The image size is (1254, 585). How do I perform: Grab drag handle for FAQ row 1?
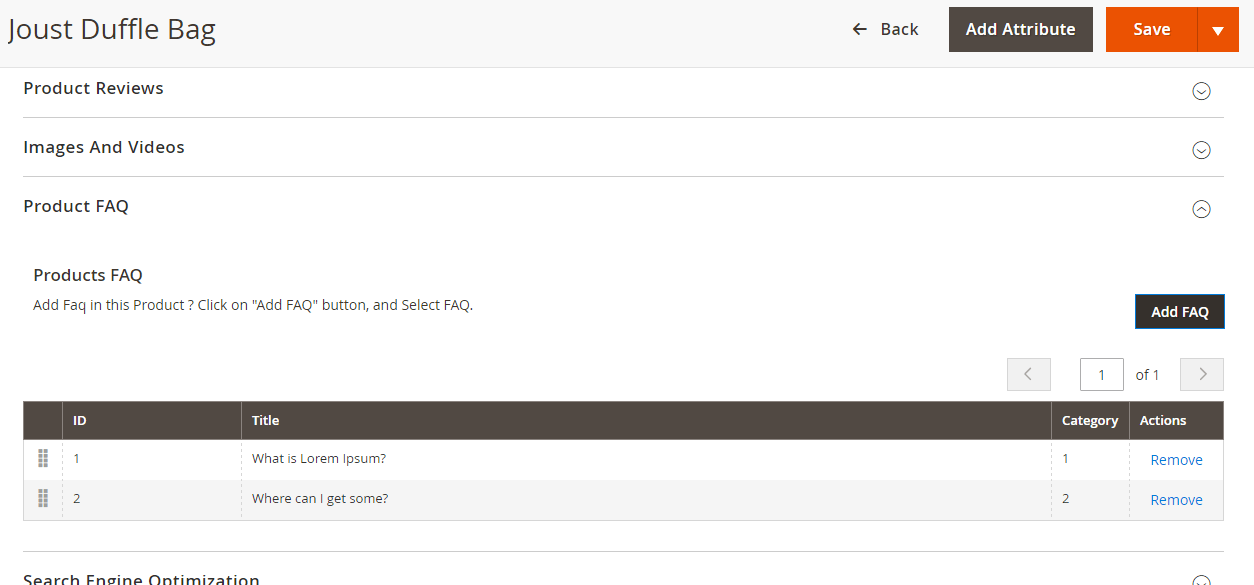click(x=43, y=459)
